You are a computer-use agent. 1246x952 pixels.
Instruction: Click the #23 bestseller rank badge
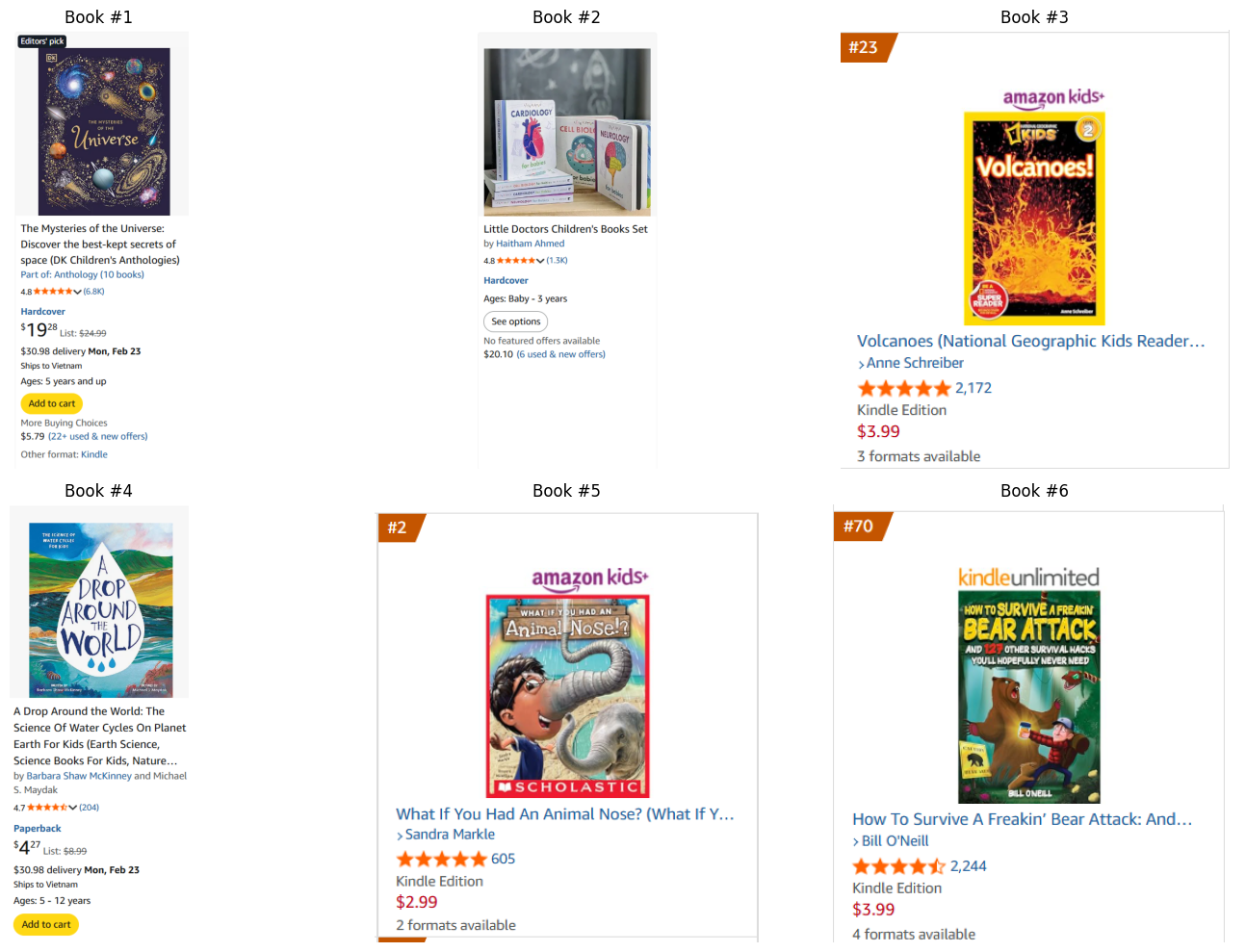point(868,47)
